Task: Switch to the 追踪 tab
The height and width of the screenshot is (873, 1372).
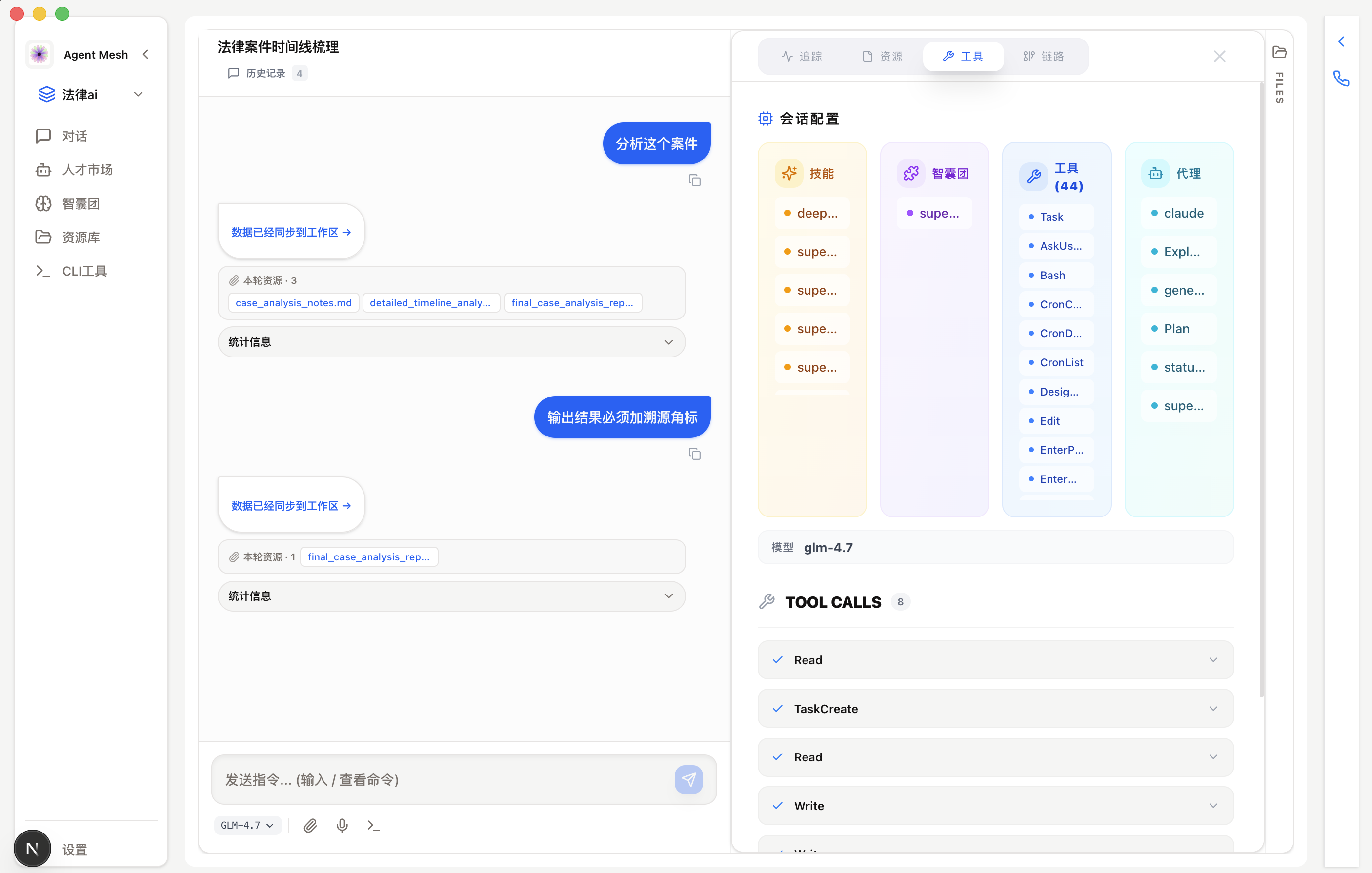Action: [x=802, y=56]
